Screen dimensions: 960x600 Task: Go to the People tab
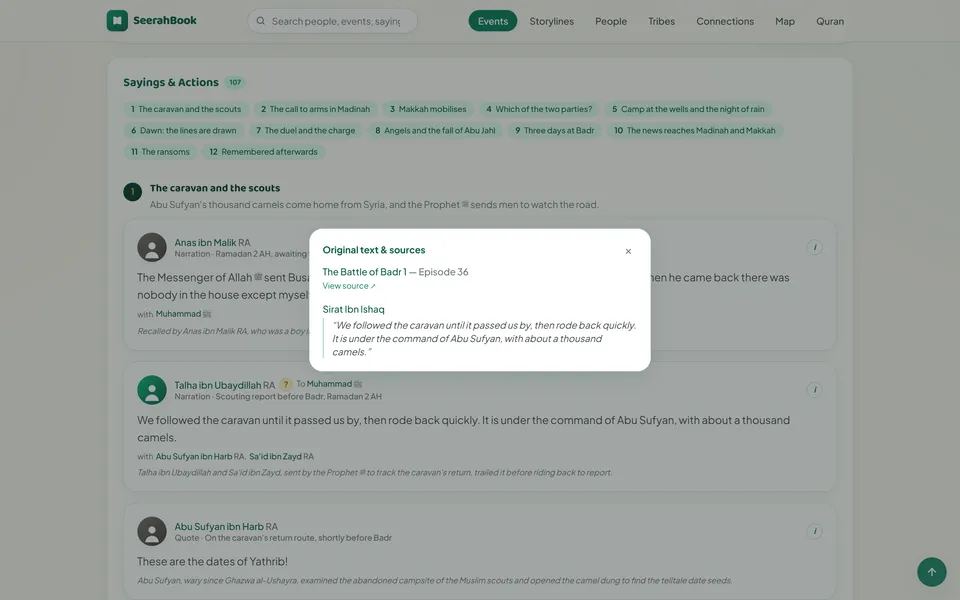611,21
